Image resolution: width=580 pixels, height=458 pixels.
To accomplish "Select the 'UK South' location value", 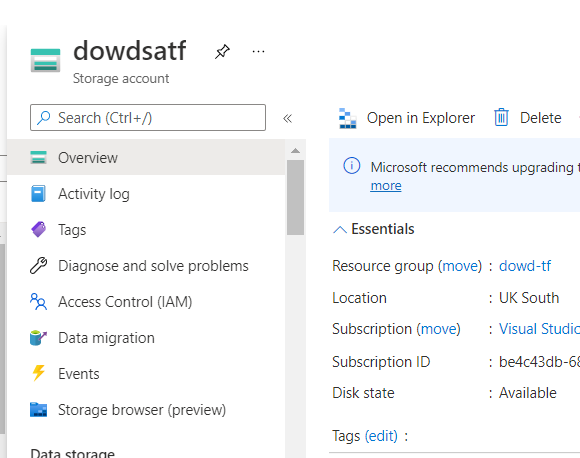I will 529,298.
